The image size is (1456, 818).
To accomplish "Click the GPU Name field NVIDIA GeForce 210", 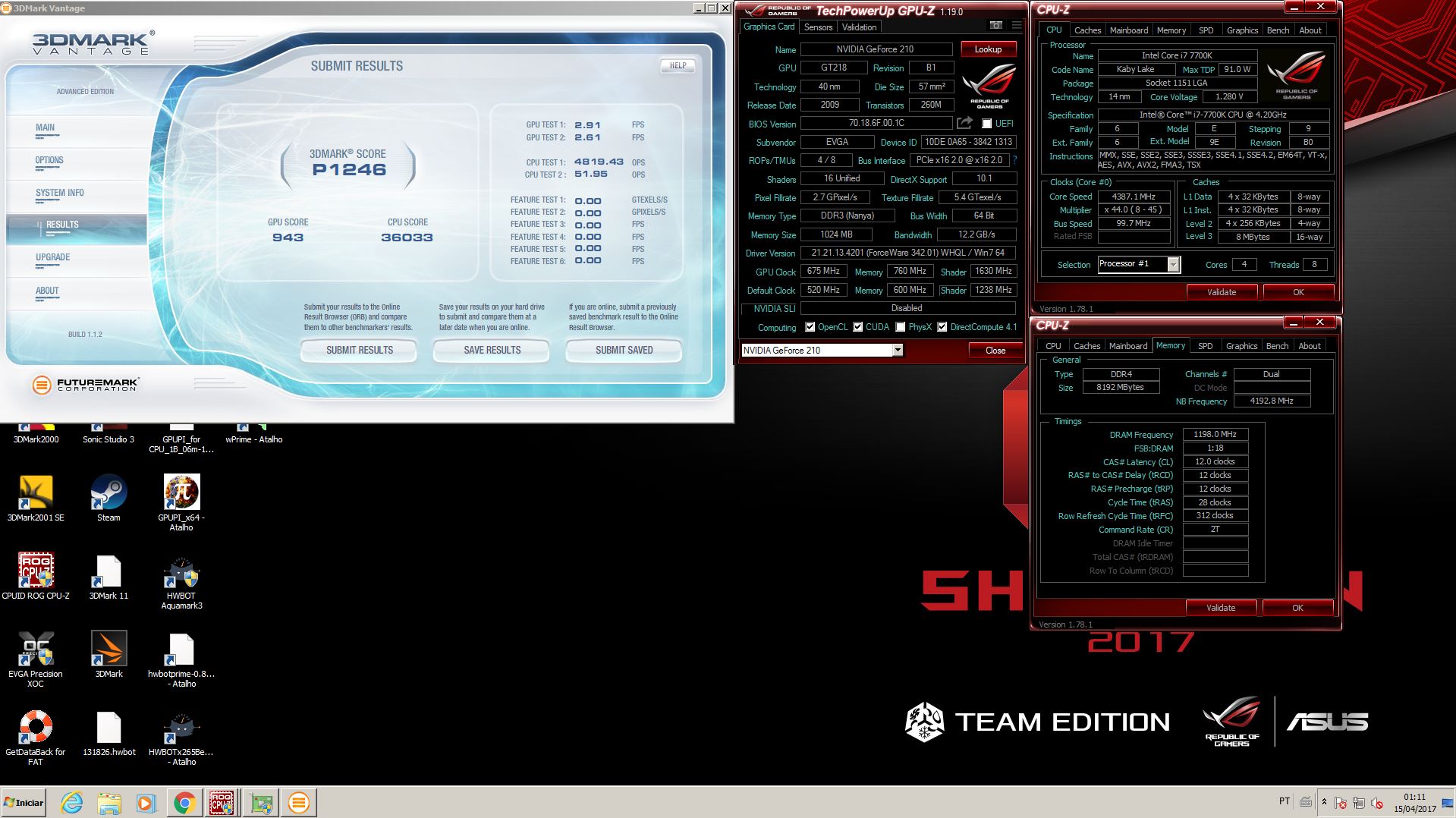I will [876, 49].
